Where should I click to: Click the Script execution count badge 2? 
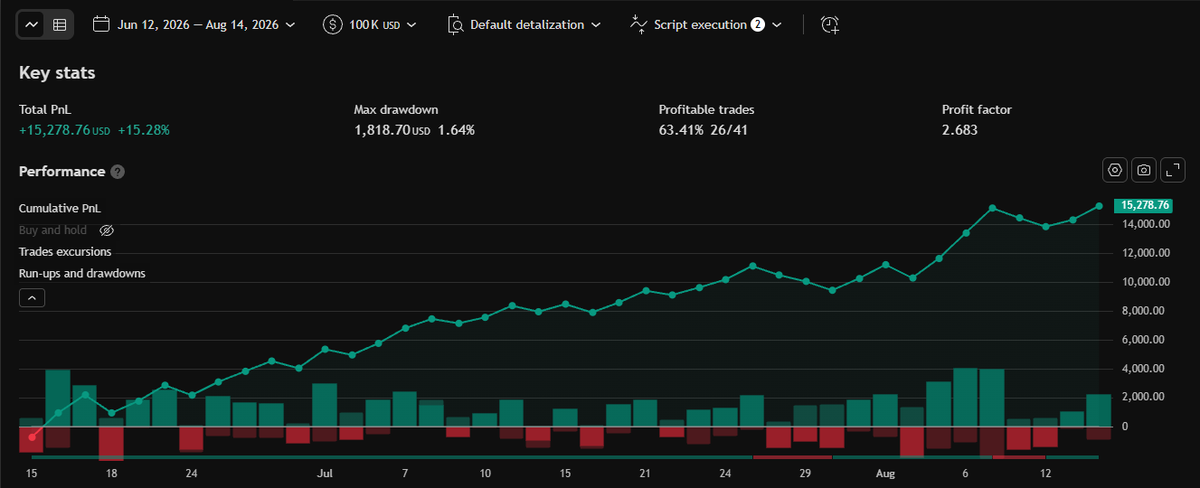tap(757, 24)
